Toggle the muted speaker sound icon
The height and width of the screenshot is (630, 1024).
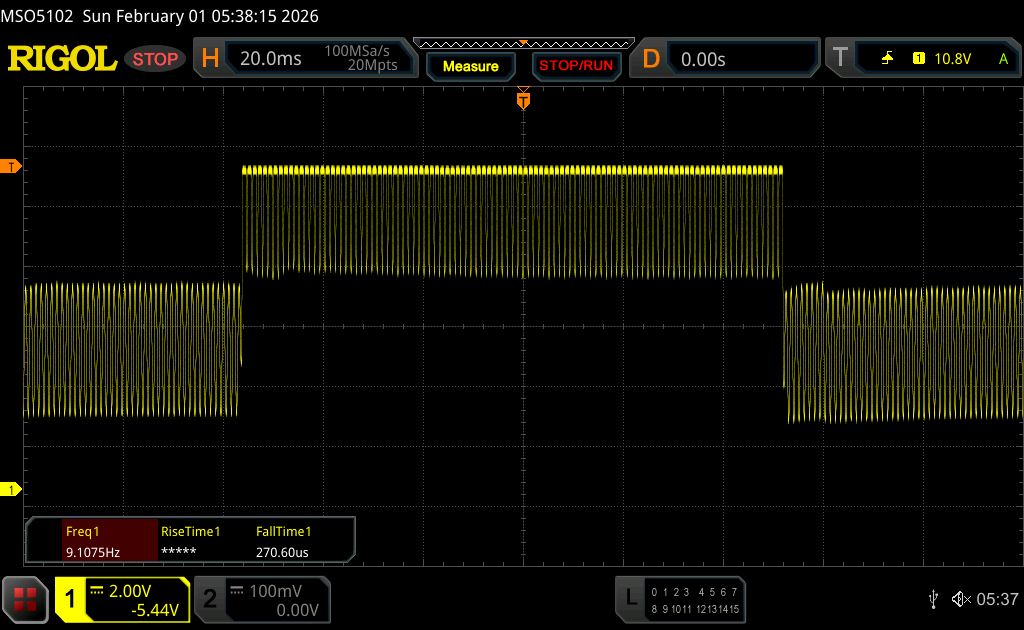(960, 599)
